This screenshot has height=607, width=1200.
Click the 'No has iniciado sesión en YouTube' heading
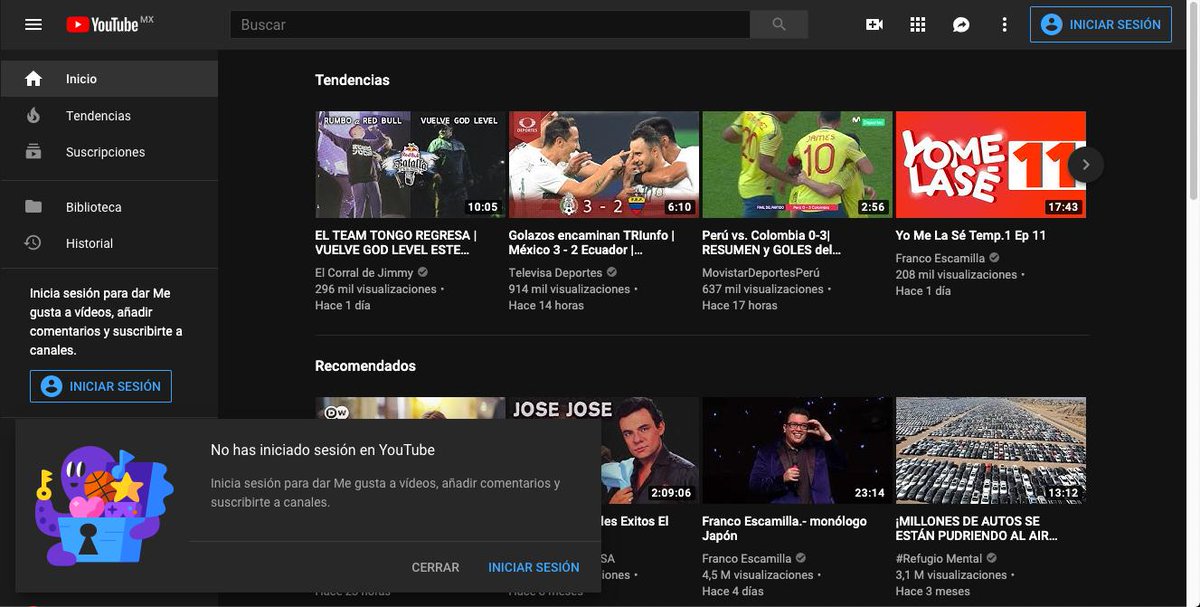[322, 450]
